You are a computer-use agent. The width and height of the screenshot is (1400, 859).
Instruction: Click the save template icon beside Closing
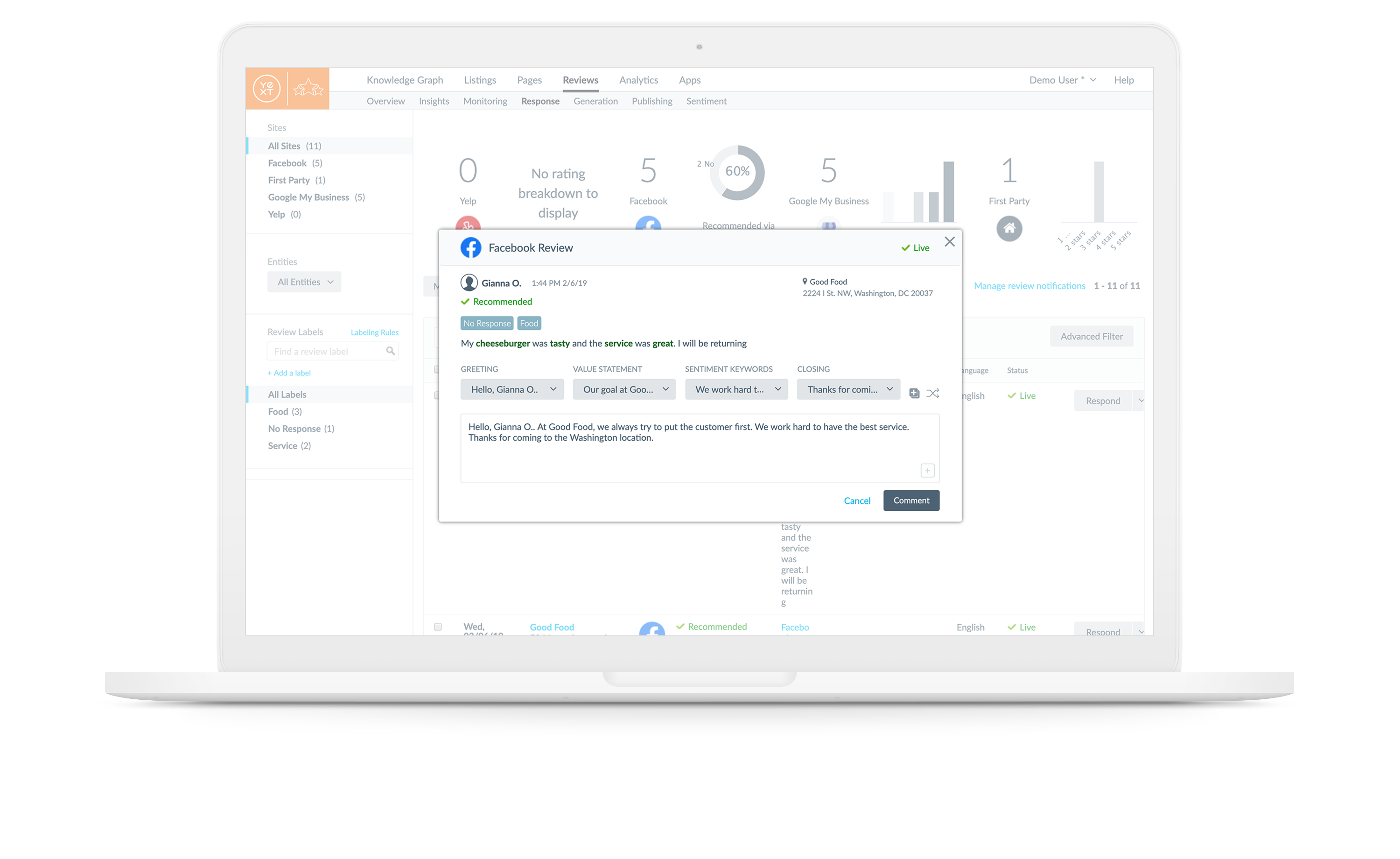click(914, 393)
